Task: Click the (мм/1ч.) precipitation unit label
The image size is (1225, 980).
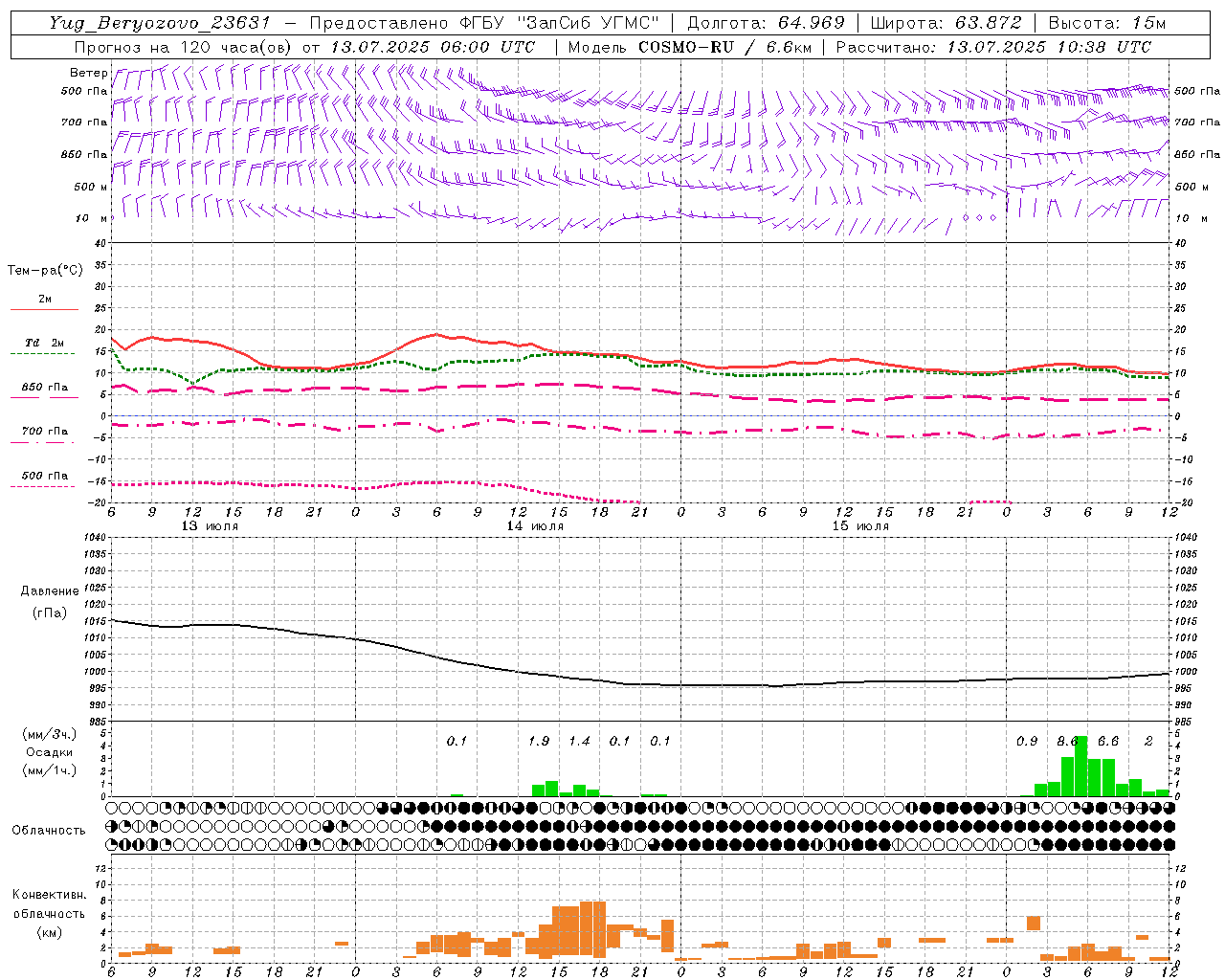Action: click(49, 770)
